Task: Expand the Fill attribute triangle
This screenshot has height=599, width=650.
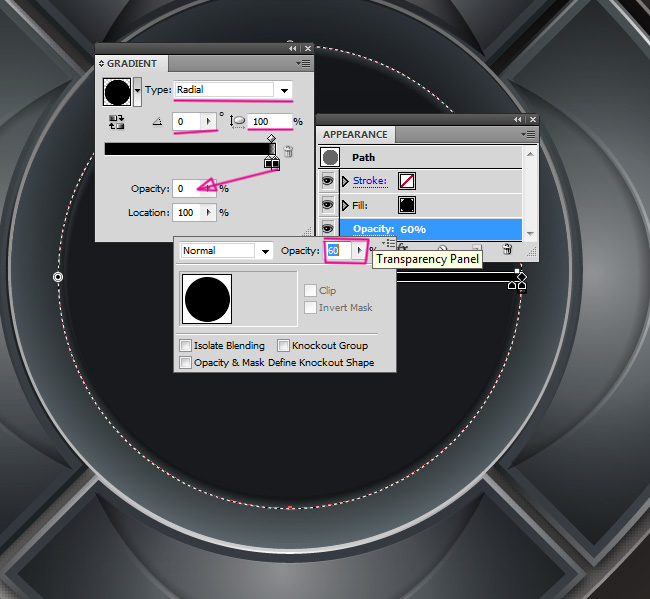Action: click(x=345, y=205)
